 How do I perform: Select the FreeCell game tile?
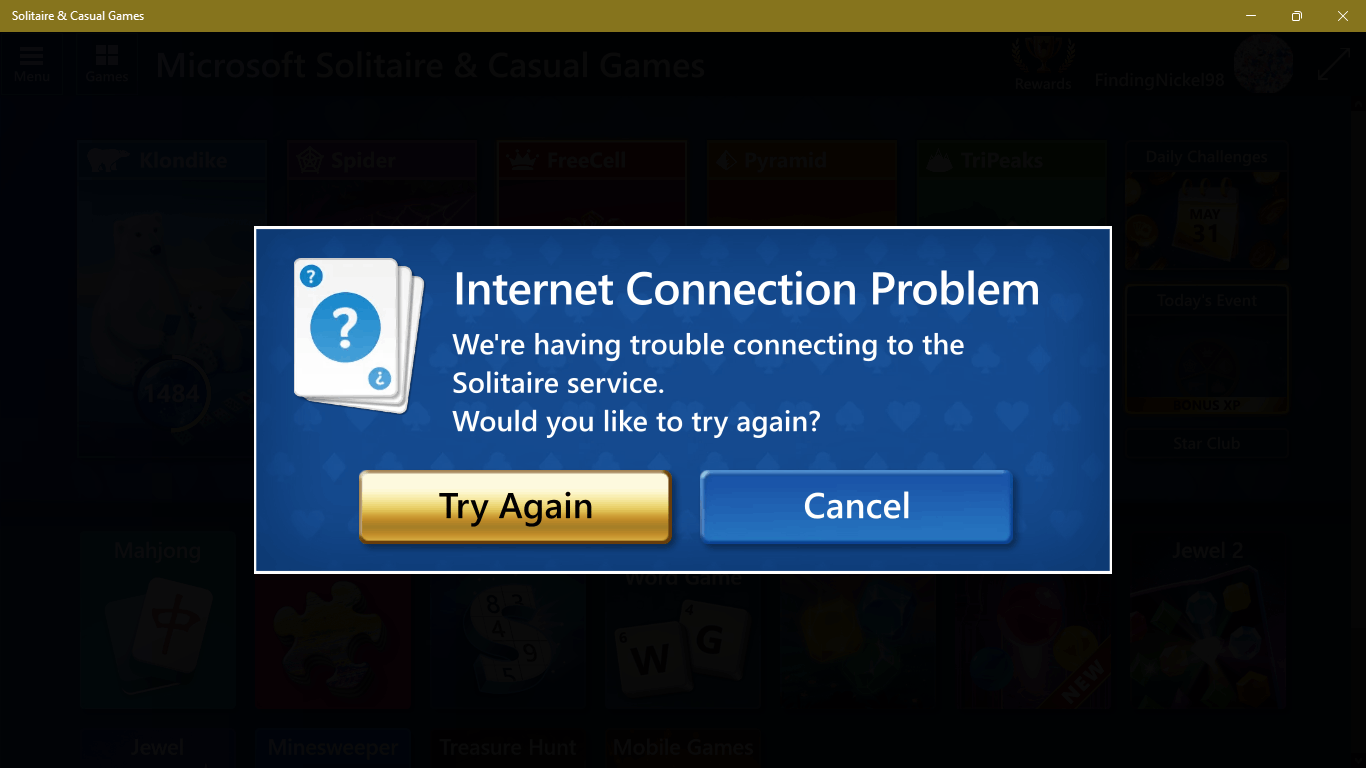pyautogui.click(x=592, y=185)
